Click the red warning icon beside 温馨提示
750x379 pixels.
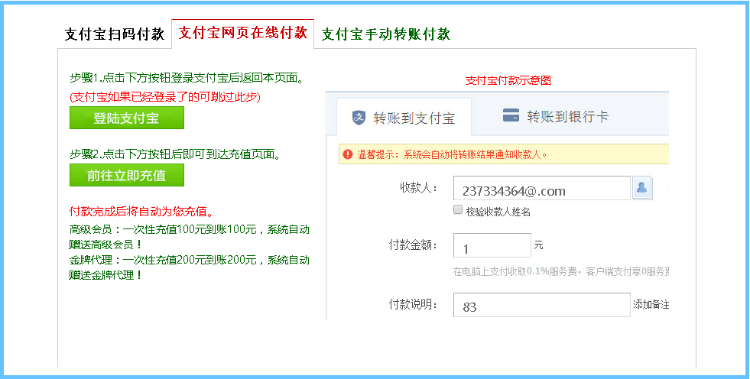click(x=347, y=155)
